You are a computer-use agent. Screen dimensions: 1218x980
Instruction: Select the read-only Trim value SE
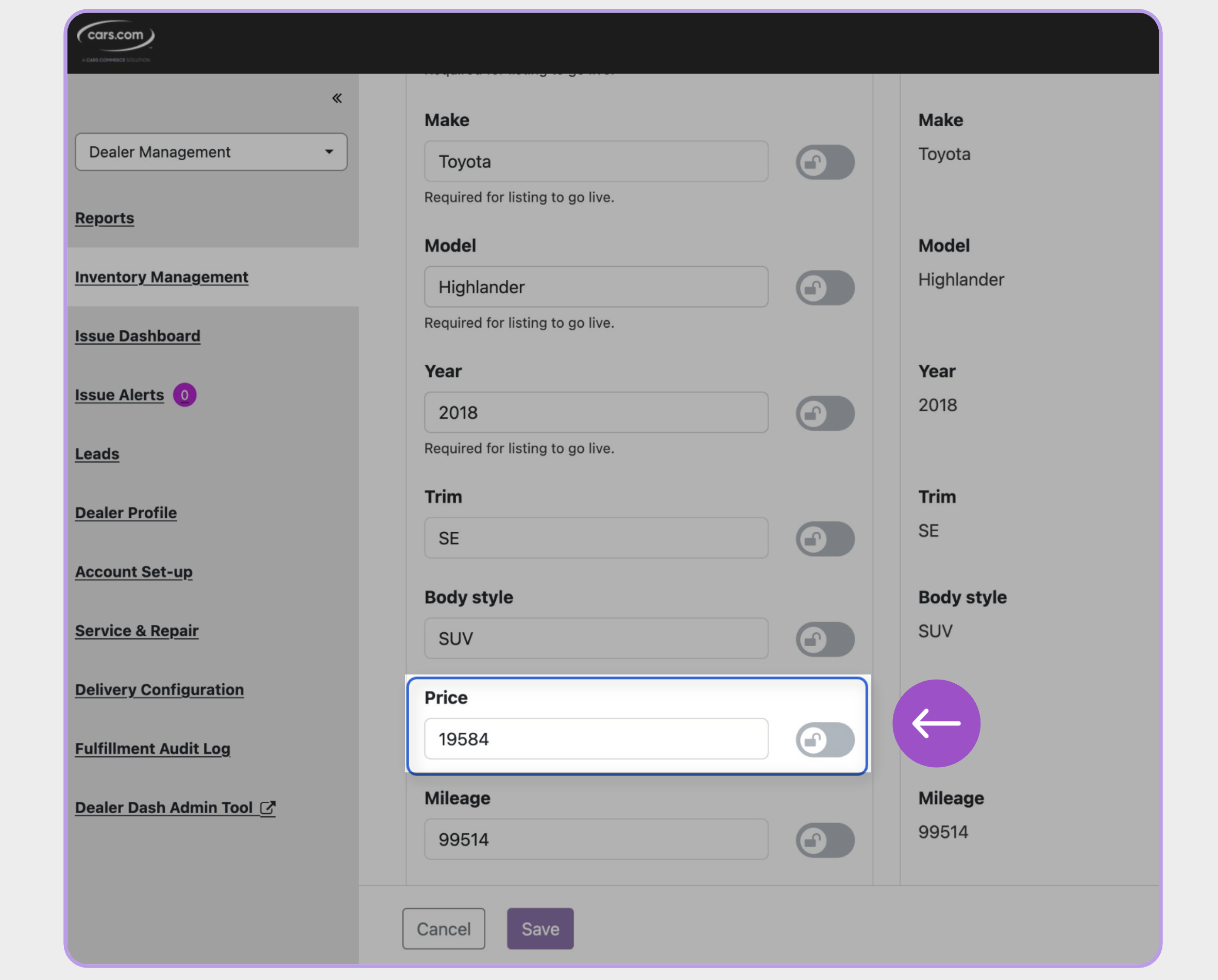928,530
